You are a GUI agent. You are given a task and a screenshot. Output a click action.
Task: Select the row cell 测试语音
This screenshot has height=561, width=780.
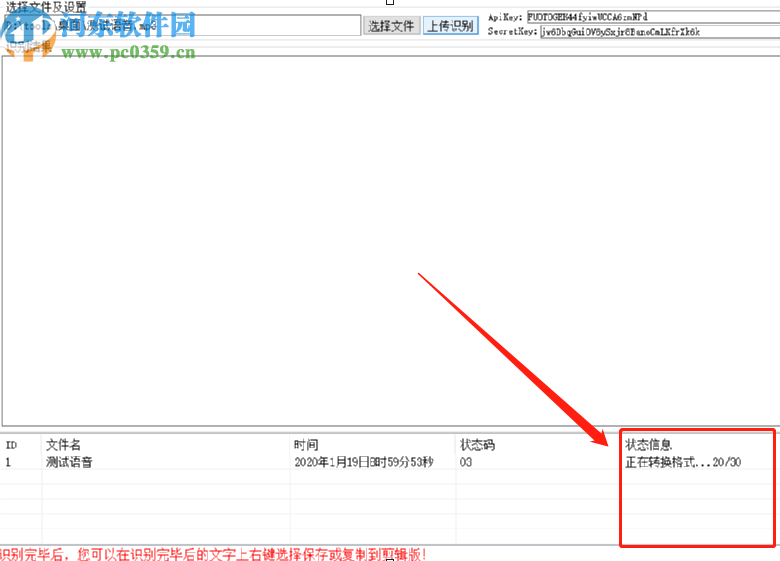pyautogui.click(x=69, y=462)
